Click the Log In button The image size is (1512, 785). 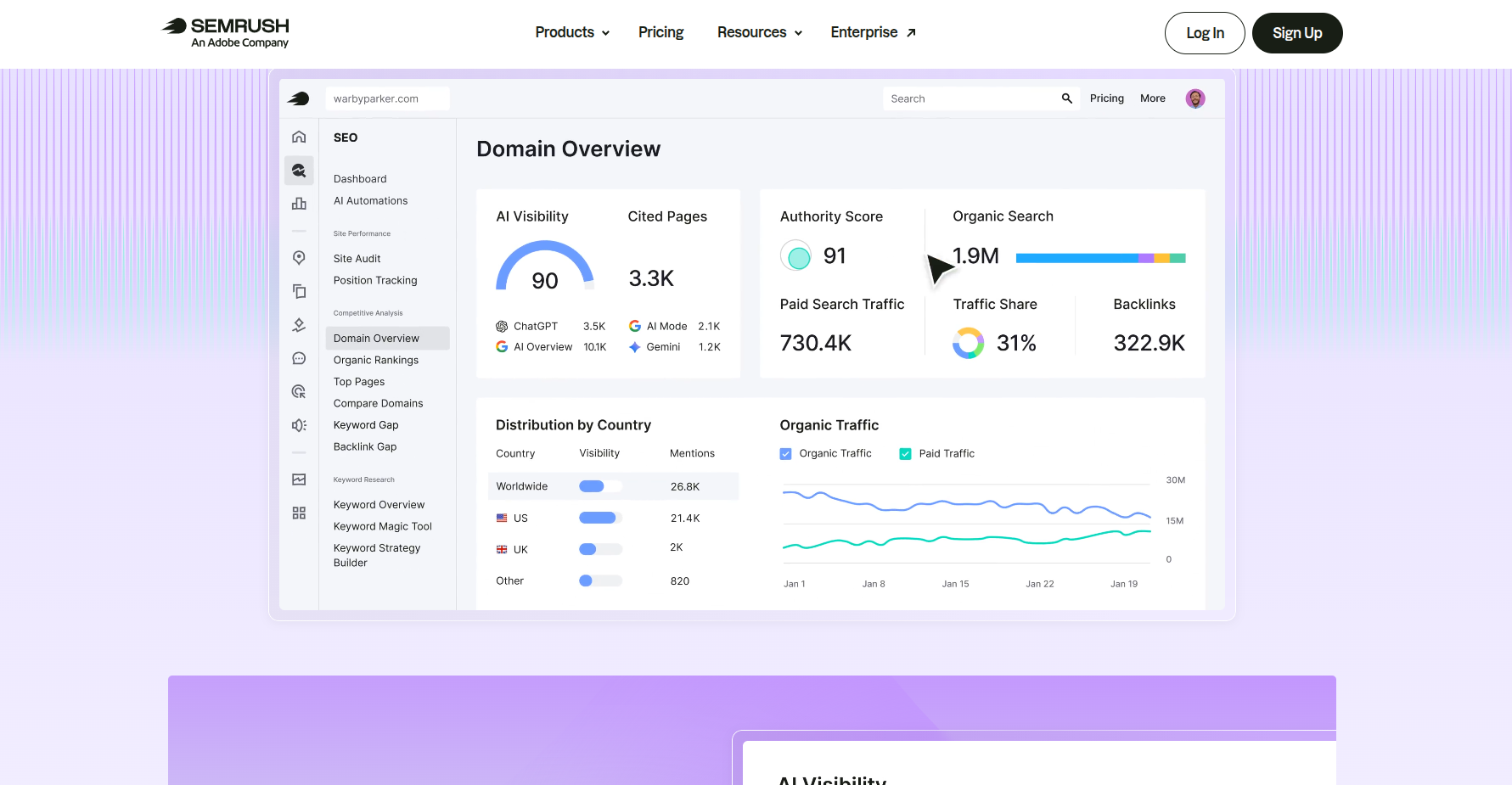(1205, 33)
